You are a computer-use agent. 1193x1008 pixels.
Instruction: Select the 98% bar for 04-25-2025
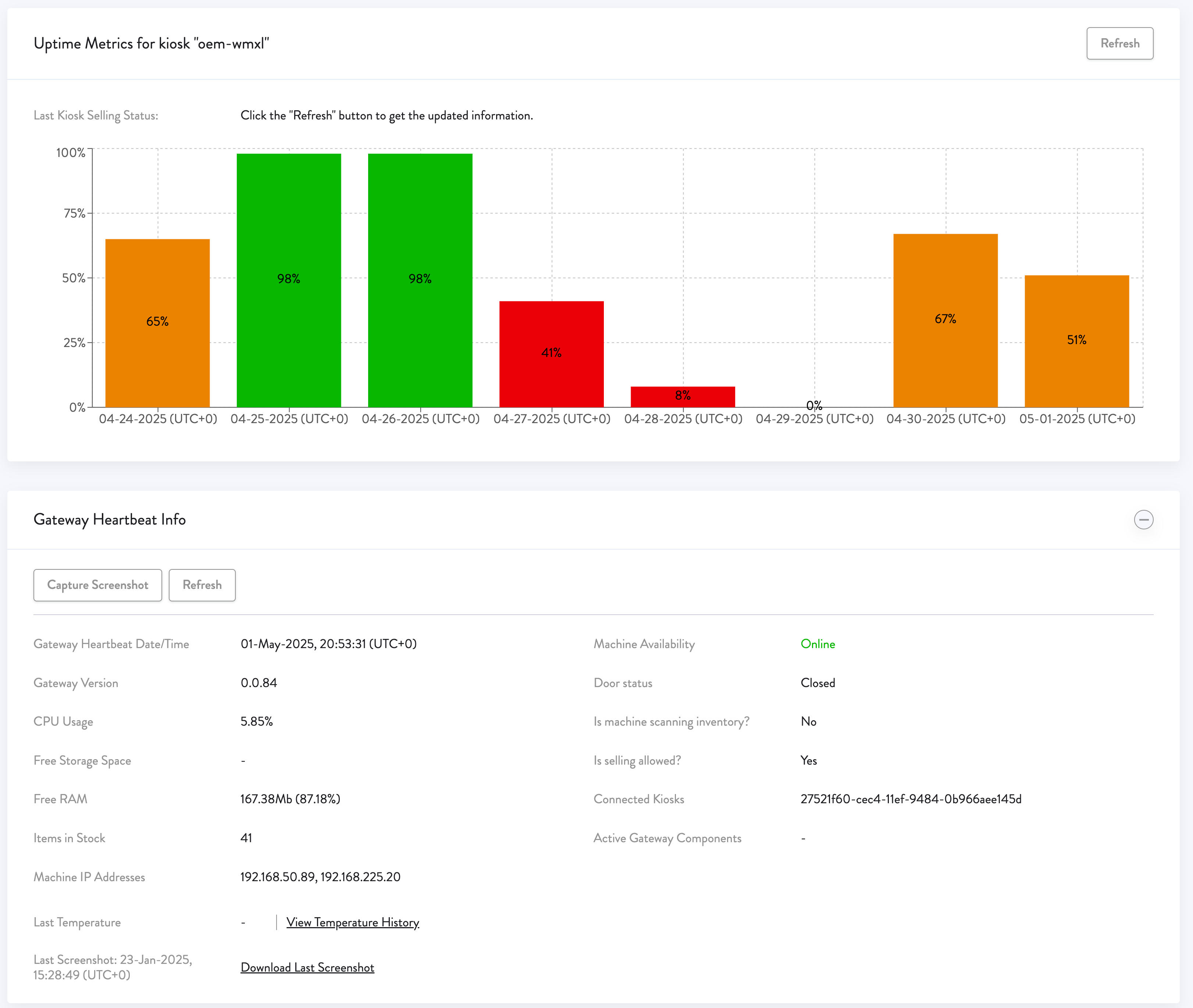pos(289,280)
